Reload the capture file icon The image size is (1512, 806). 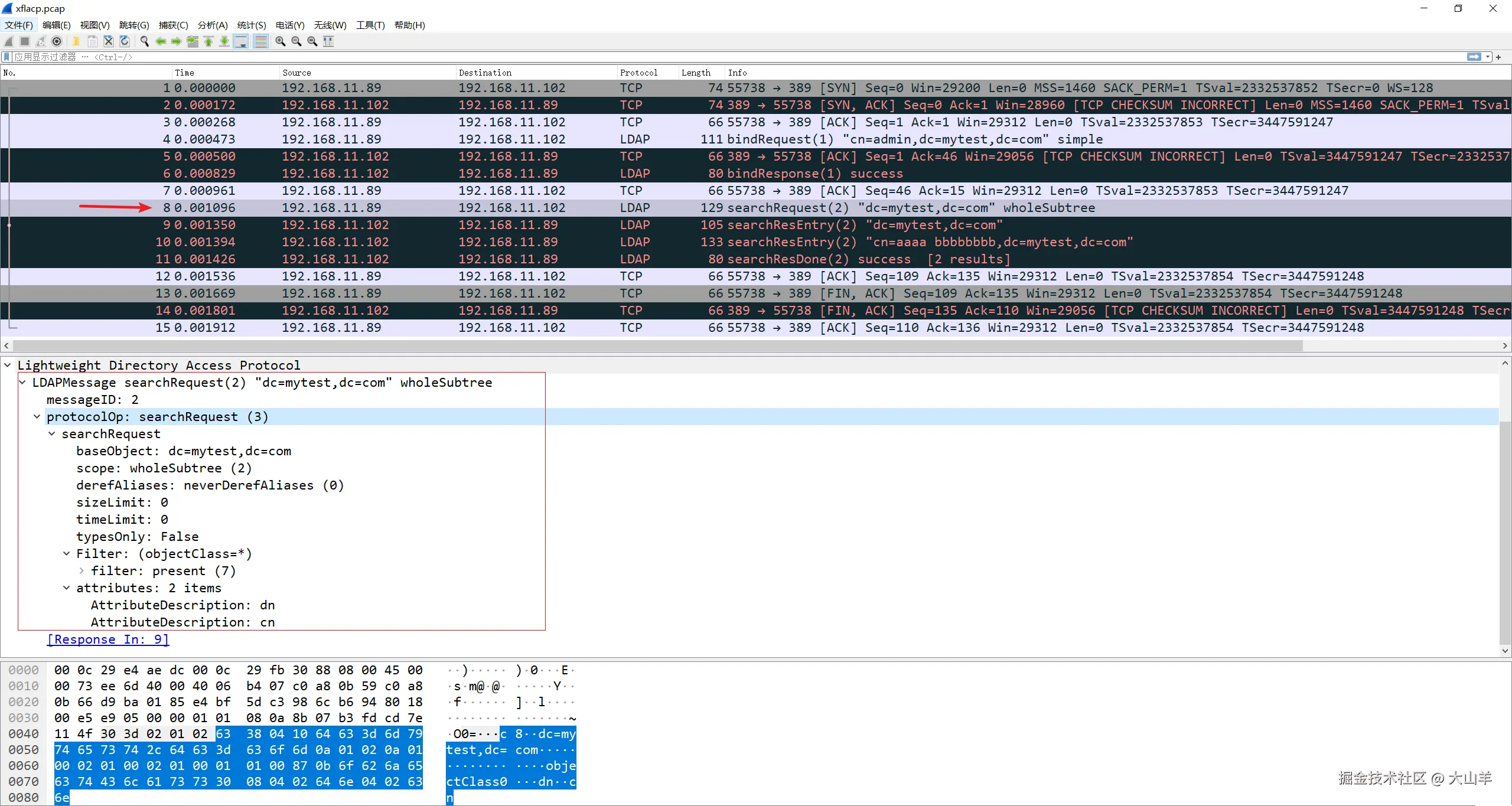pyautogui.click(x=125, y=41)
